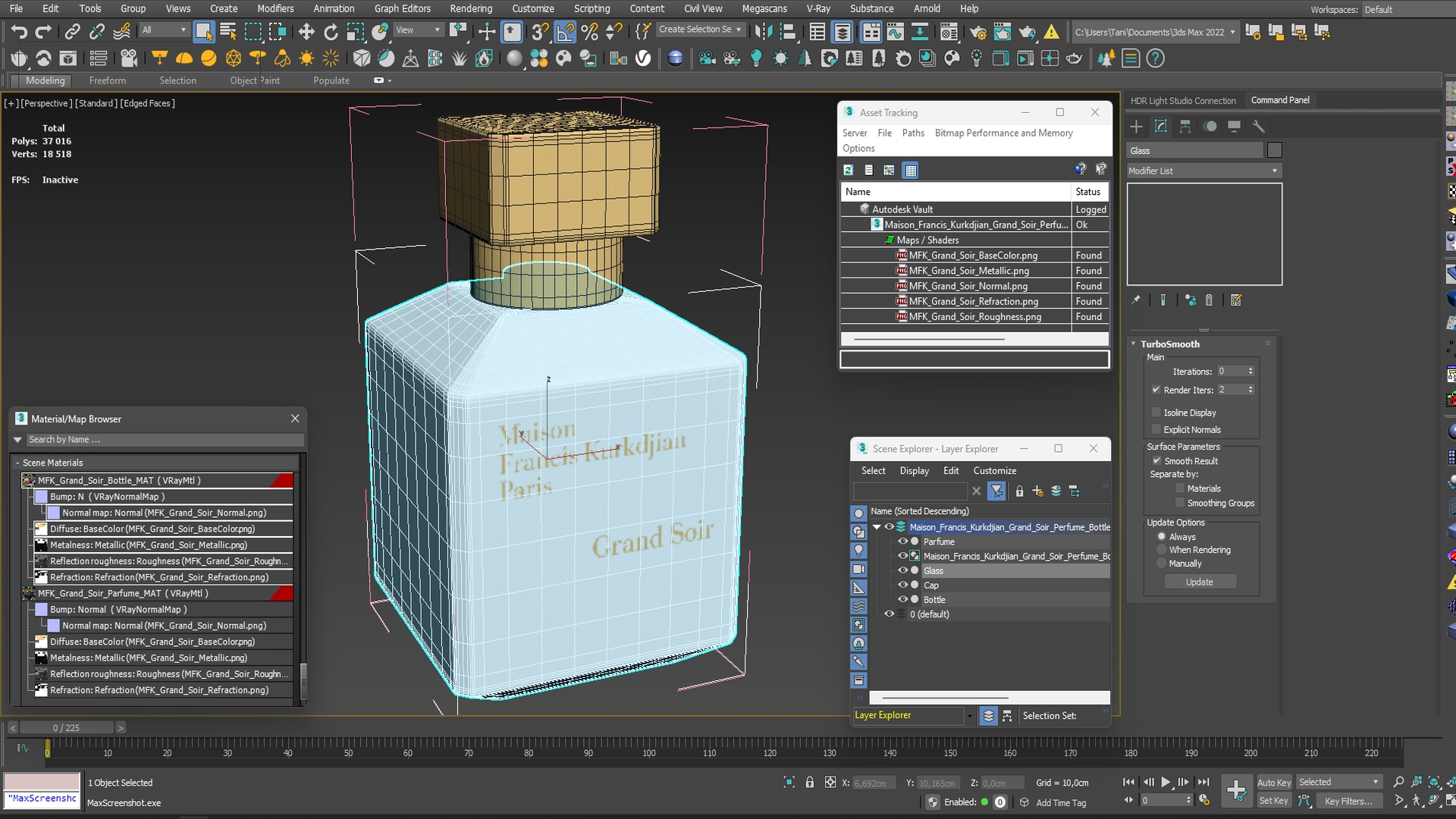Open the Utilities wrench tab
The image size is (1456, 819).
tap(1258, 127)
